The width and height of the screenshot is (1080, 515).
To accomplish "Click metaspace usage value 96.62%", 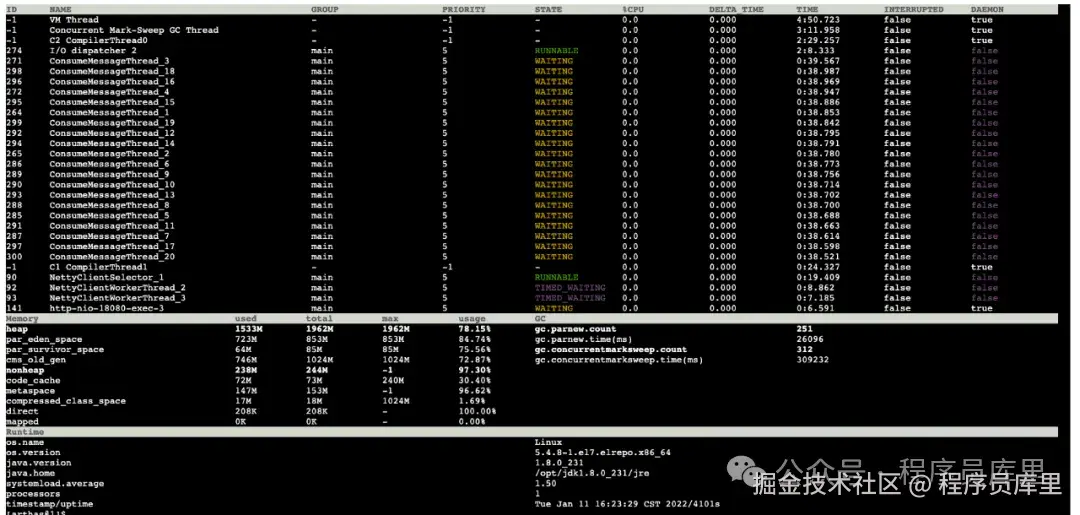I will [475, 391].
